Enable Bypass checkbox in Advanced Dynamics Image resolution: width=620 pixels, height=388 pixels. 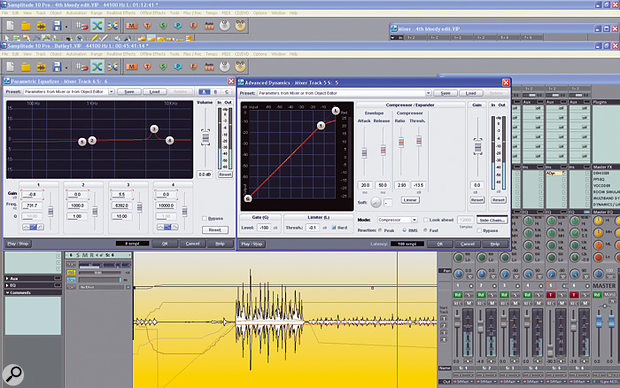[479, 230]
